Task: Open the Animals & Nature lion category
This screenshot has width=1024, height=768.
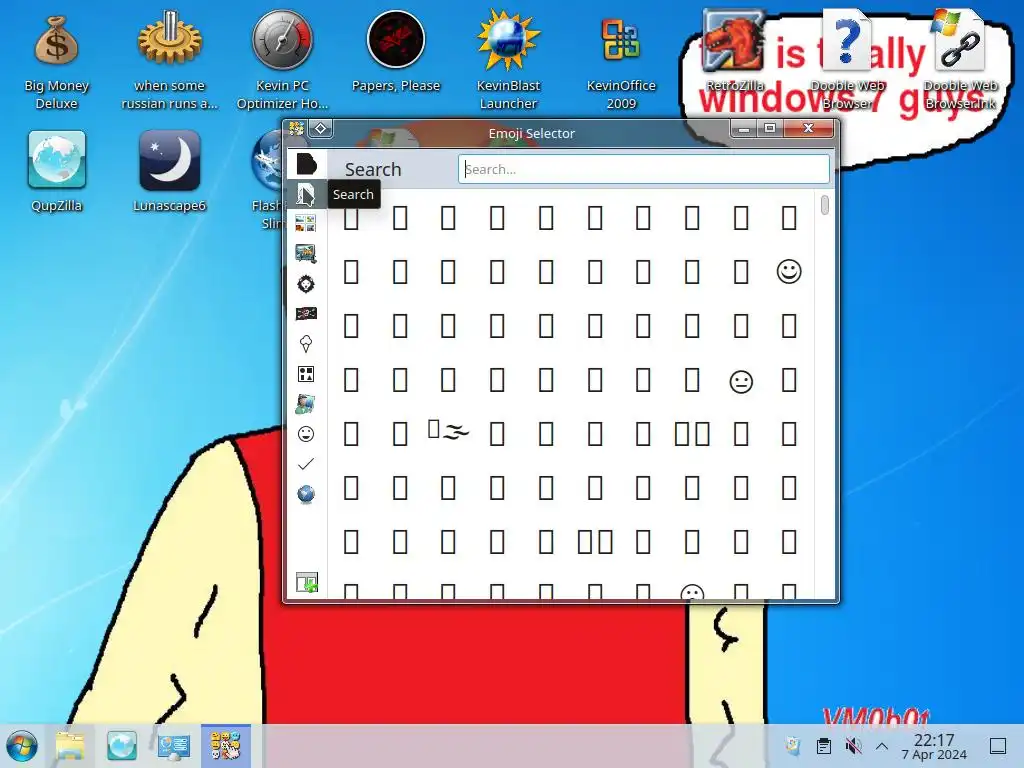Action: point(306,283)
